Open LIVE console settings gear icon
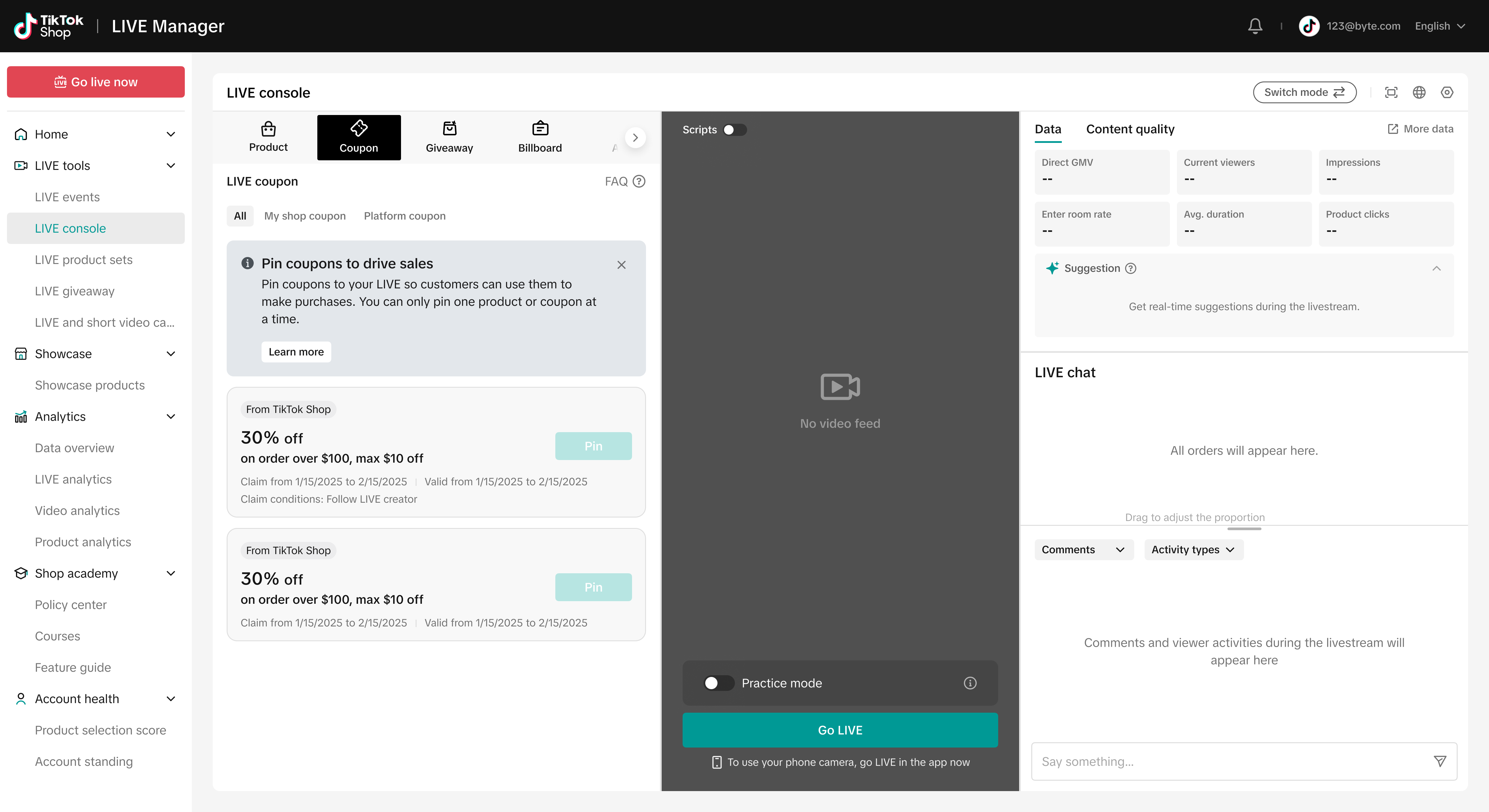Viewport: 1489px width, 812px height. click(1447, 92)
